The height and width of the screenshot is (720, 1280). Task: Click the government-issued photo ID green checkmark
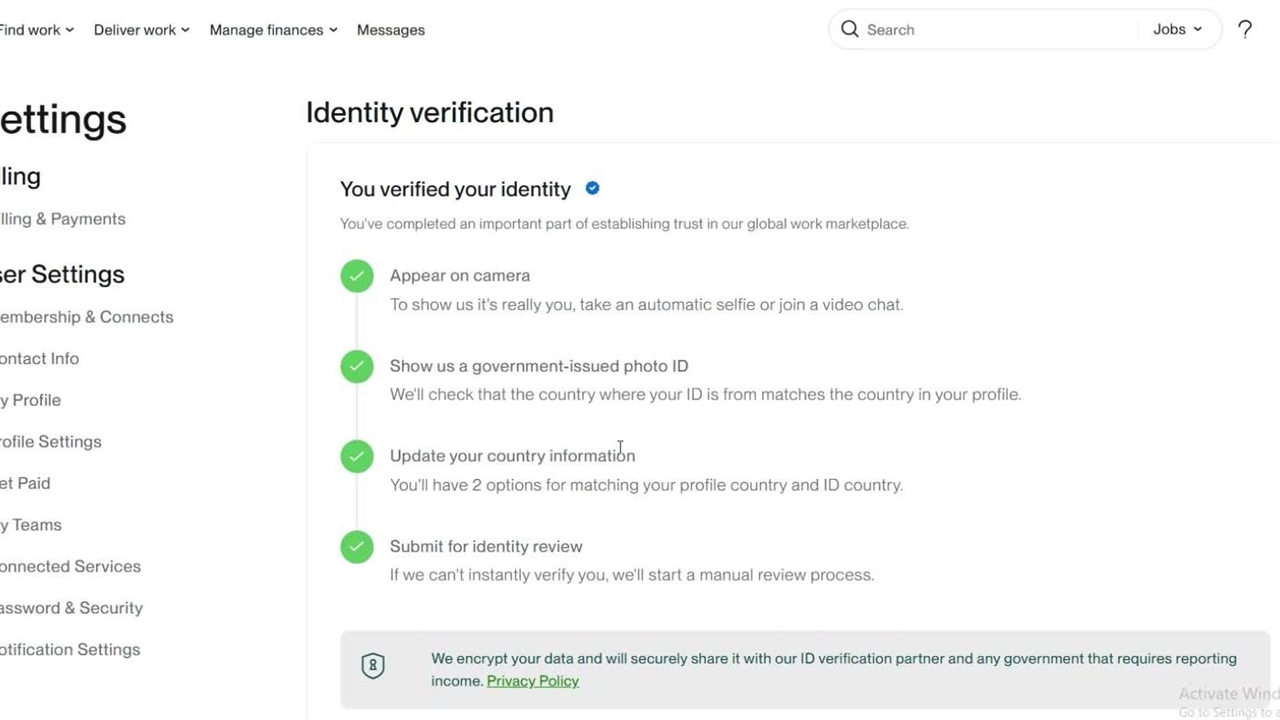(357, 366)
